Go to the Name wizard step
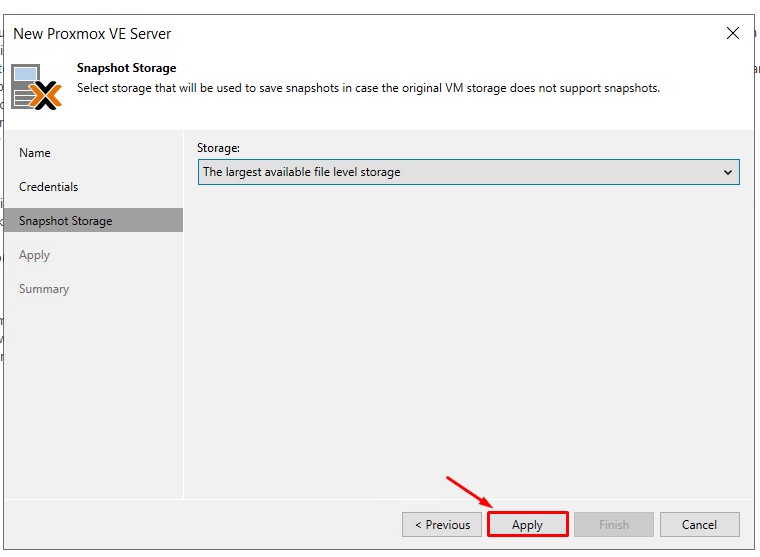Screen dimensions: 760x557 click(35, 153)
